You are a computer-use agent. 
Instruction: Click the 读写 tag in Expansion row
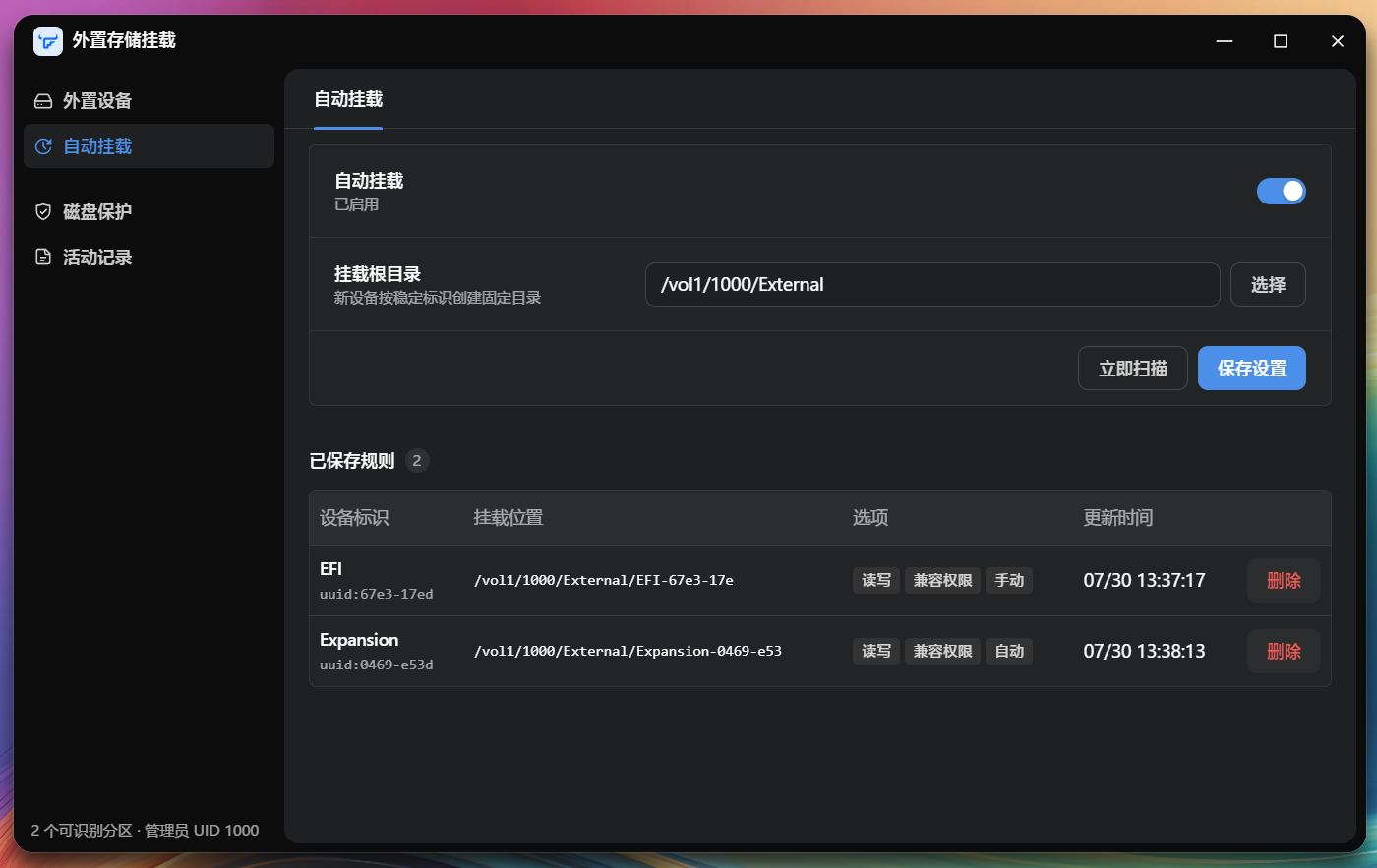[876, 651]
